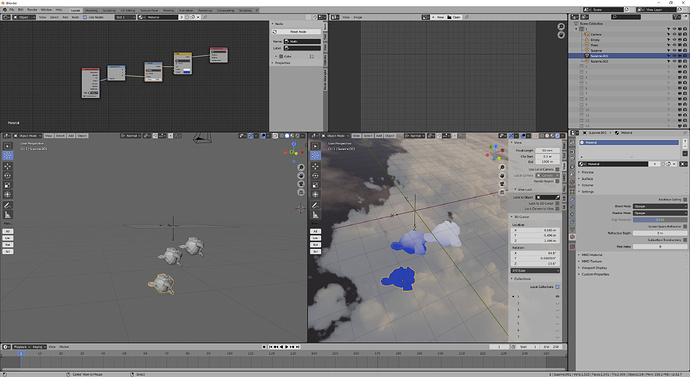Open the outliner filter funnel icon
Screen dimensions: 690x377
coord(677,17)
